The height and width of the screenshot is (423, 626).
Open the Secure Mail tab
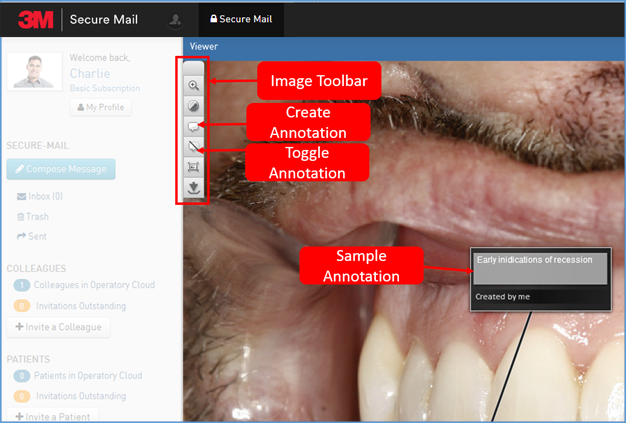coord(241,19)
